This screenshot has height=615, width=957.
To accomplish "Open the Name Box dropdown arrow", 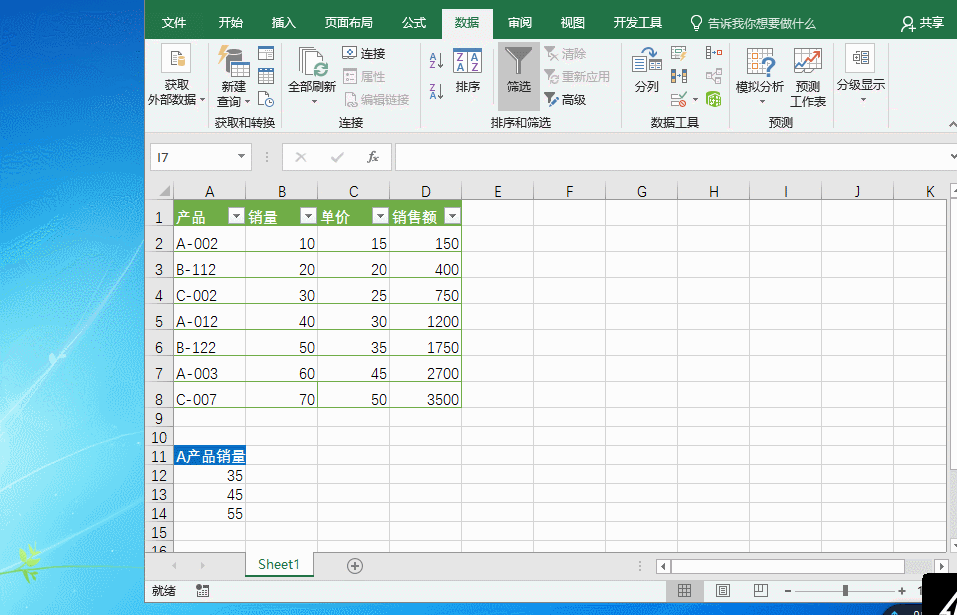I will coord(242,157).
